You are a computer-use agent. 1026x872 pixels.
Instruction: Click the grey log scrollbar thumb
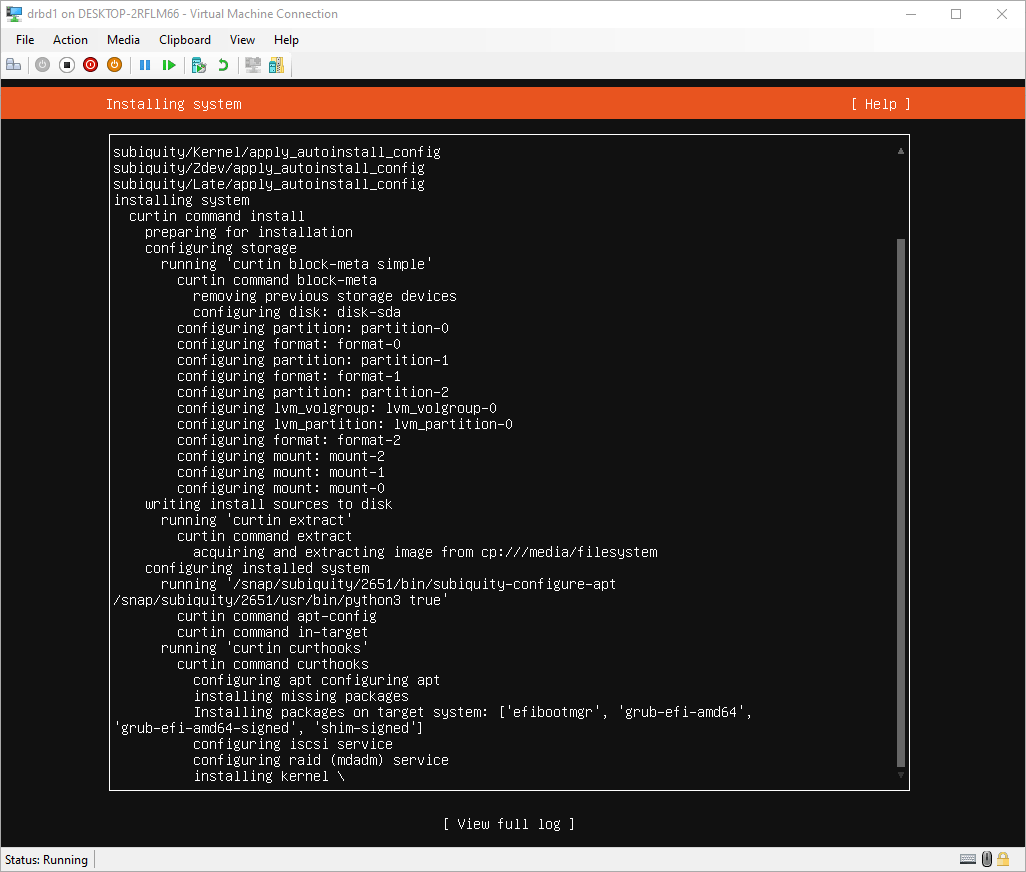coord(901,502)
